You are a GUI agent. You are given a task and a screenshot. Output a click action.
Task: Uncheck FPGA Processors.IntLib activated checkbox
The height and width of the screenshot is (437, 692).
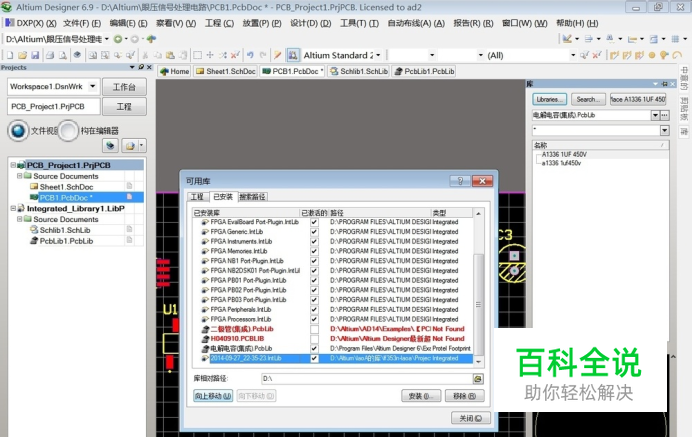(x=314, y=319)
